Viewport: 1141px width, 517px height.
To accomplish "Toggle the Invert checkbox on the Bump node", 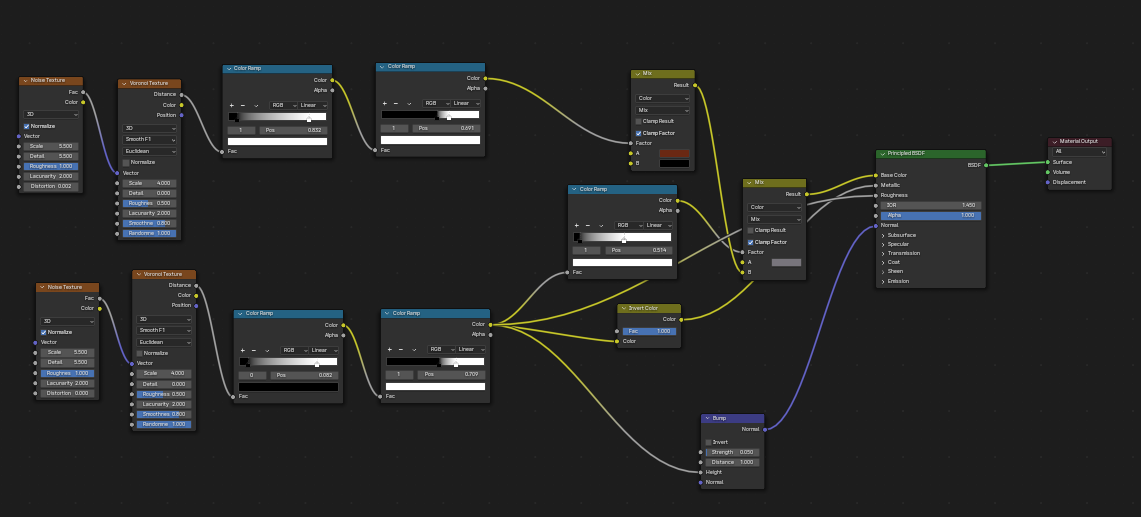I will (x=708, y=442).
